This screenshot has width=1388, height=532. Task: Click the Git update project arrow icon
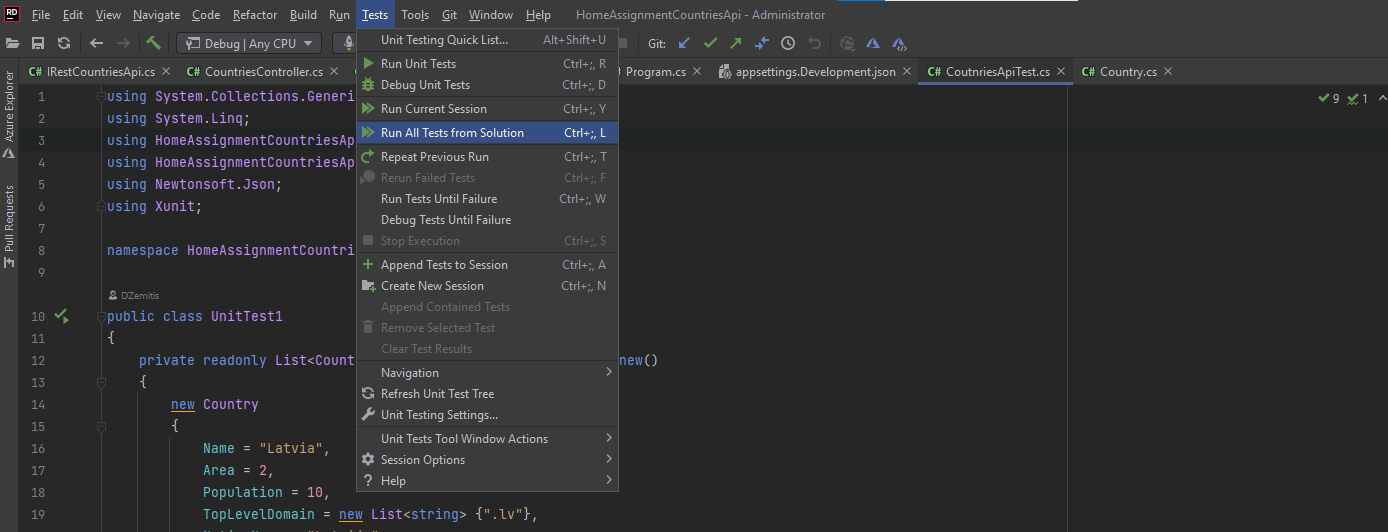[x=684, y=43]
